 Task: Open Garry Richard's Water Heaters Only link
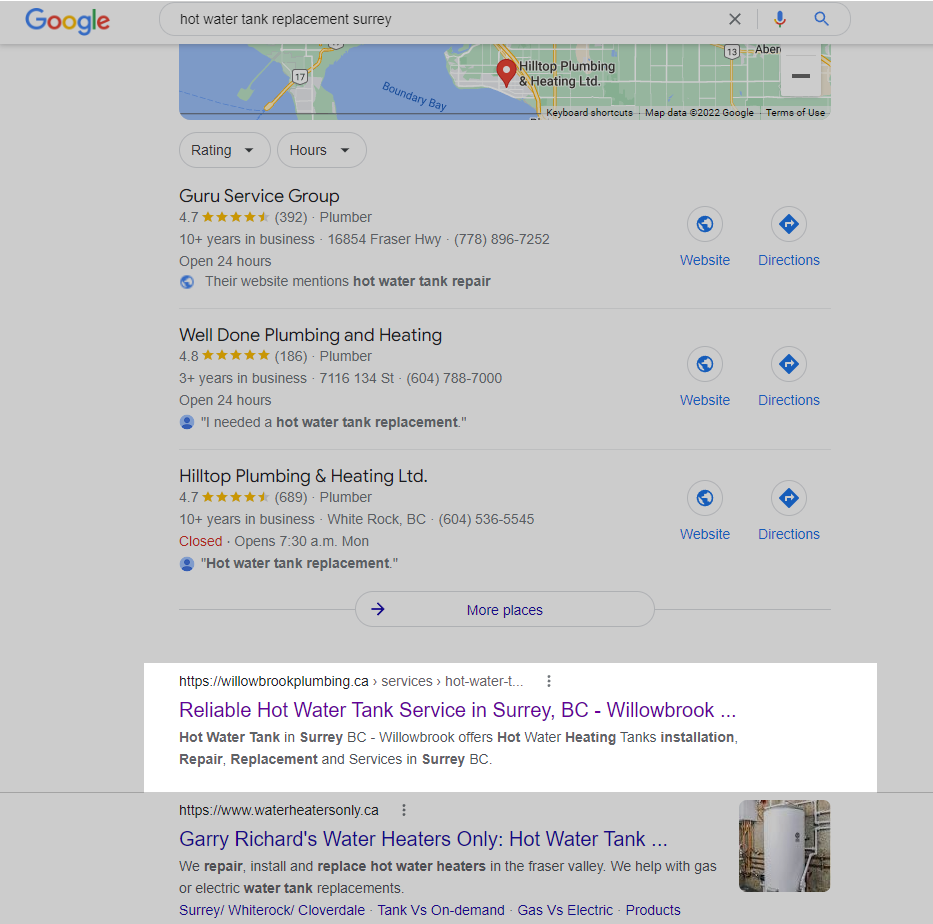coord(423,839)
